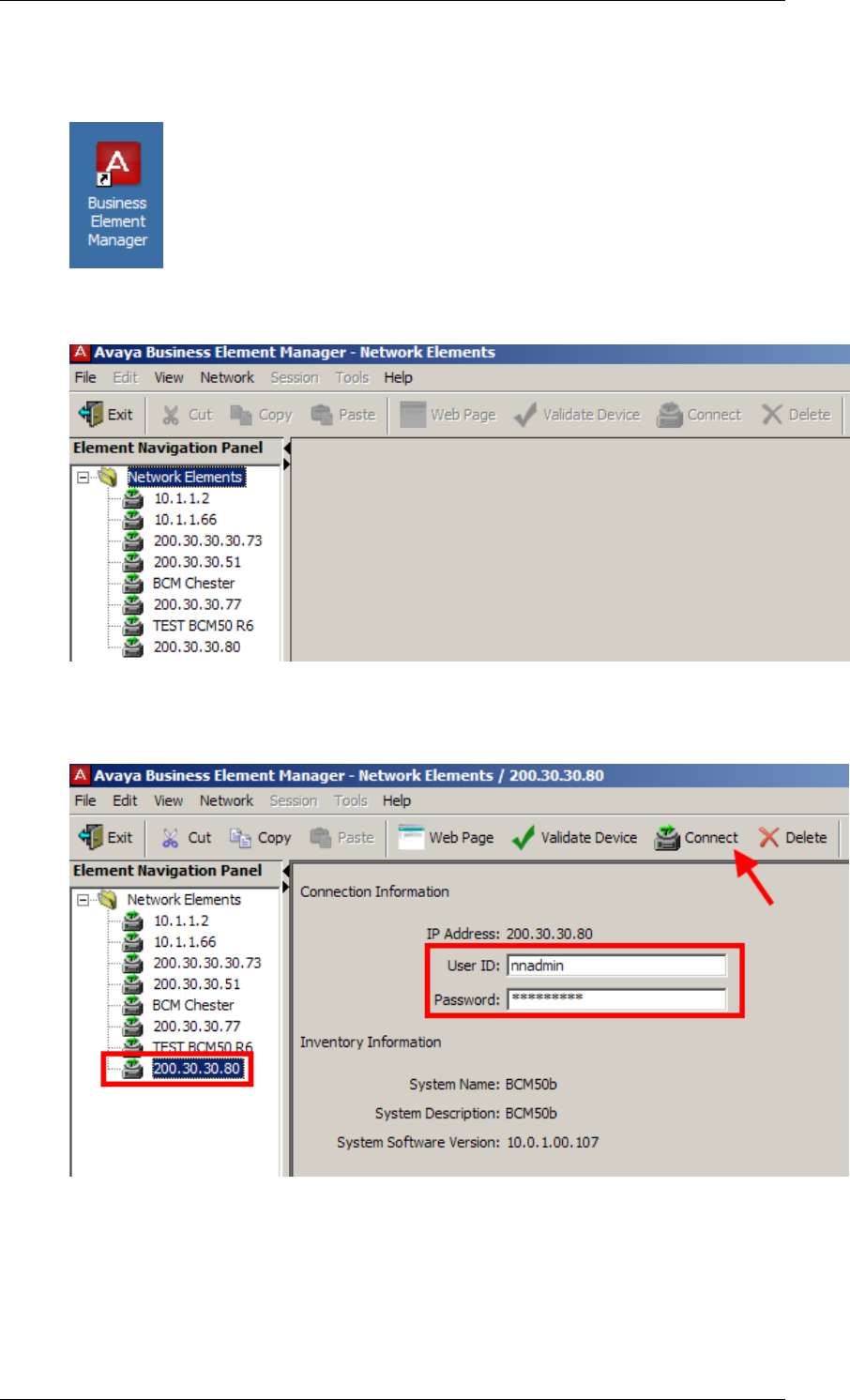This screenshot has width=850, height=1400.
Task: Open Network menu in upper window
Action: [x=227, y=377]
